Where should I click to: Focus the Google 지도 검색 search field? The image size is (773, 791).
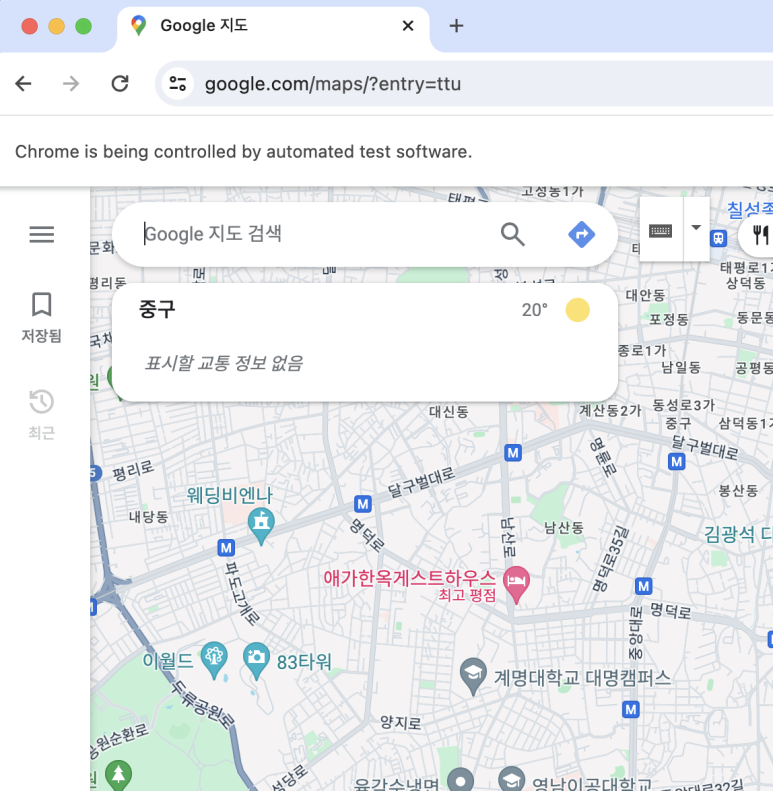point(313,234)
